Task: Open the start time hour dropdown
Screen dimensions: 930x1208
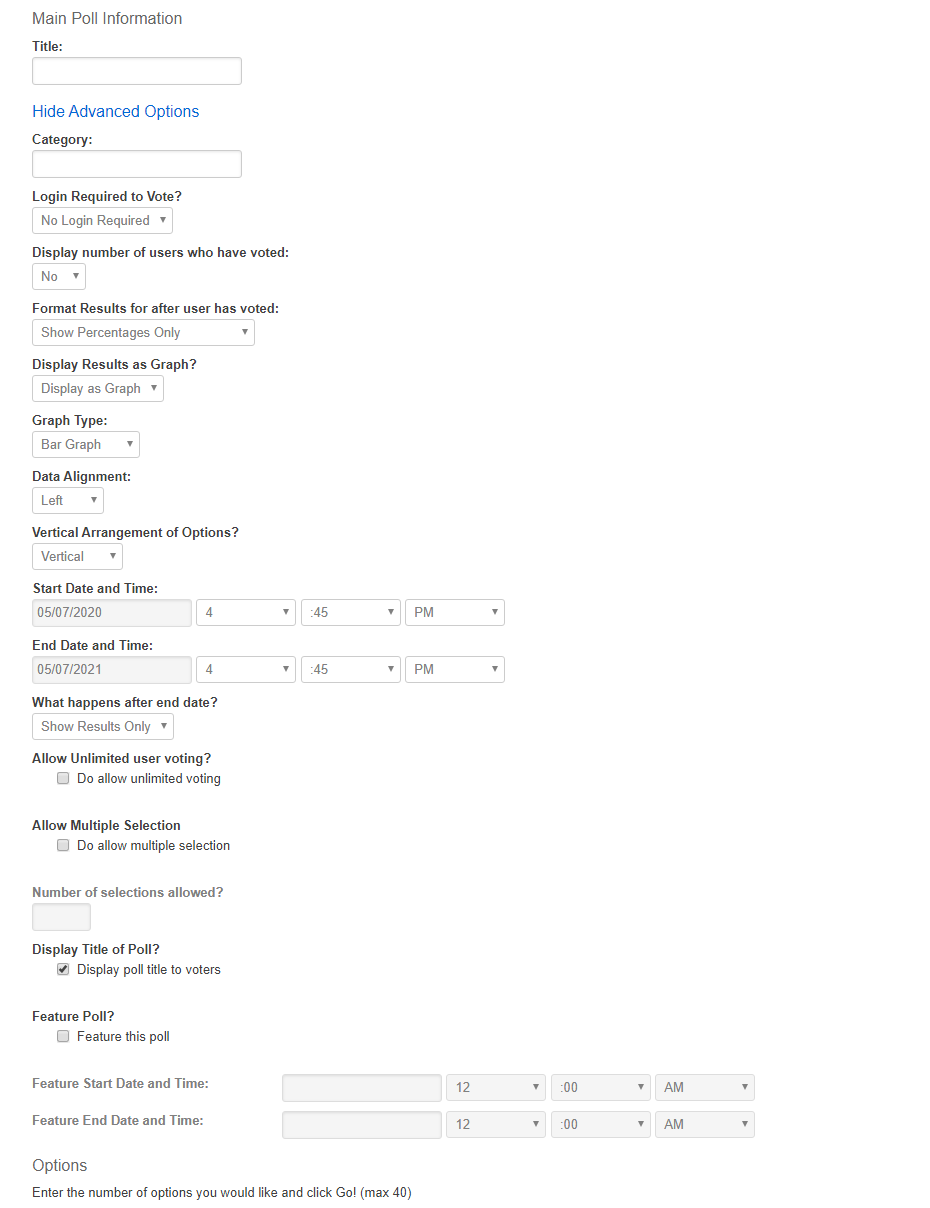Action: click(x=245, y=612)
